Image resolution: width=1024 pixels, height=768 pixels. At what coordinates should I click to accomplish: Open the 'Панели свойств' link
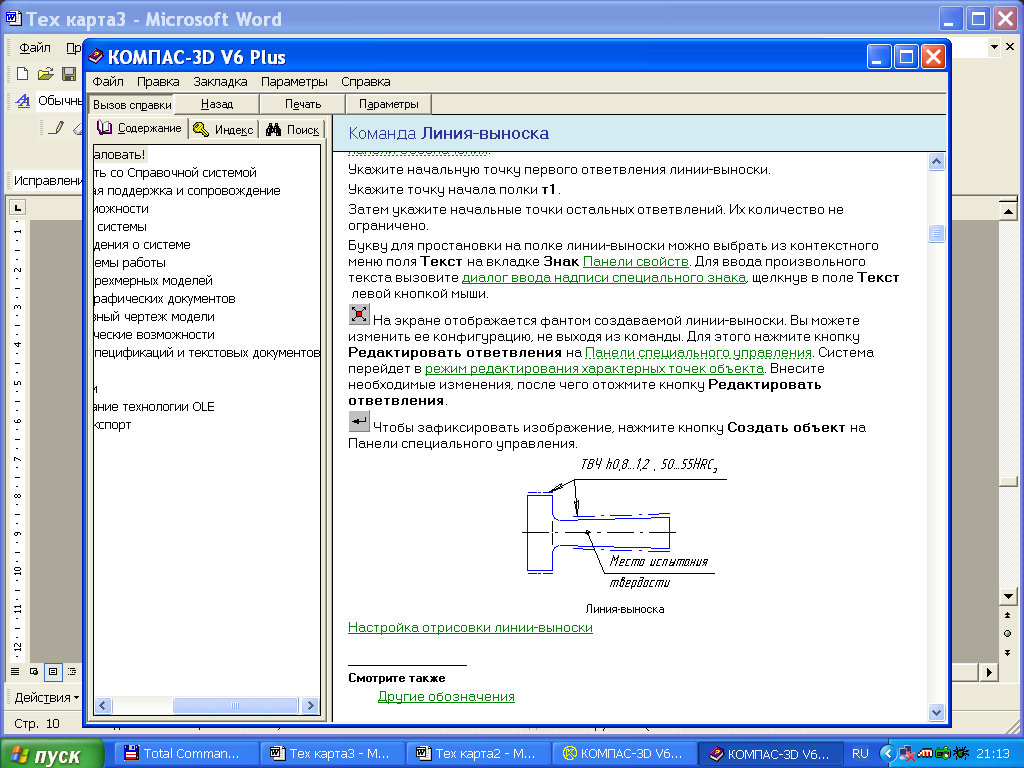coord(635,262)
